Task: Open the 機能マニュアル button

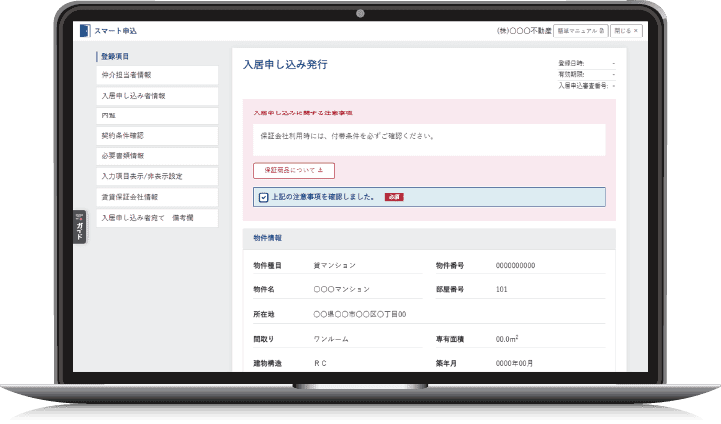Action: (581, 31)
